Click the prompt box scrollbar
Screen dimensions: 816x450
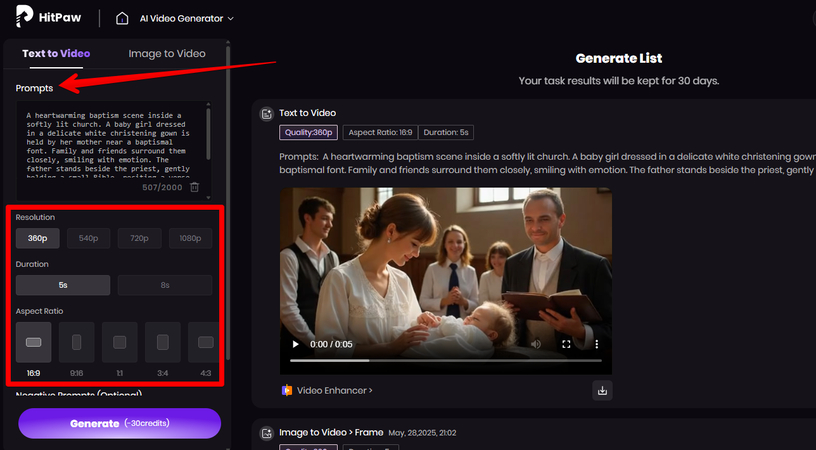(x=209, y=134)
